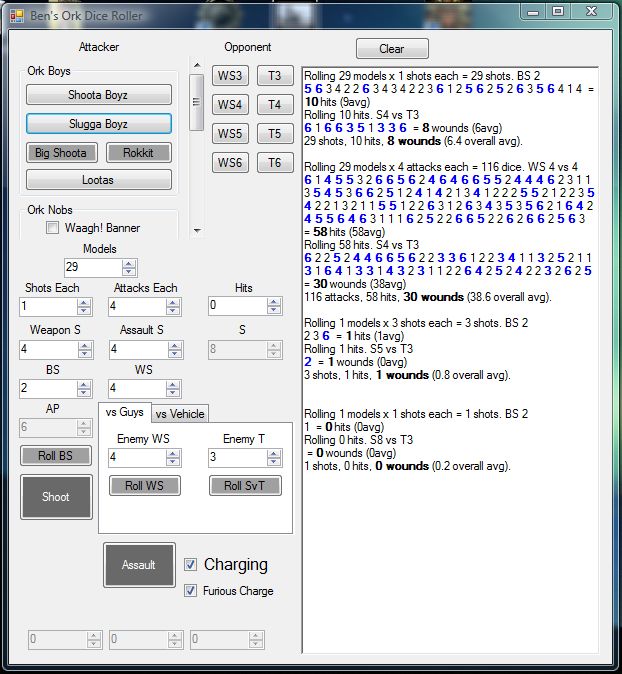Screen dimensions: 622x674
Task: Decrease Enemy WS value
Action: tap(173, 461)
